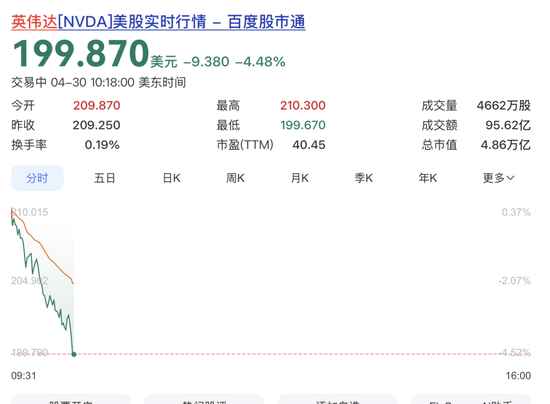Click the 16:00 time axis label
This screenshot has width=550, height=404.
[518, 376]
